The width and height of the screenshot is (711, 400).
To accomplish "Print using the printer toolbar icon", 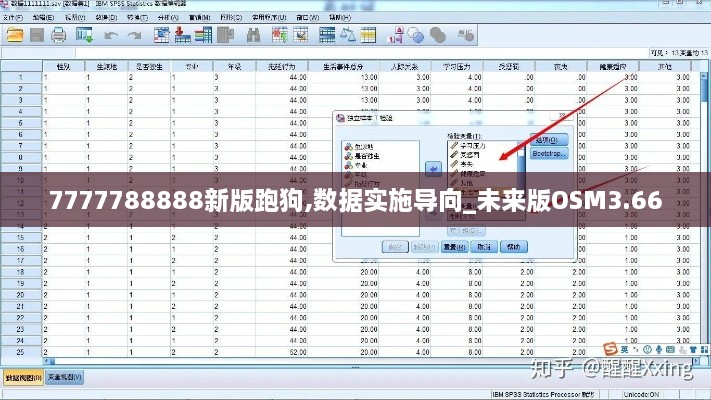I will pos(58,35).
